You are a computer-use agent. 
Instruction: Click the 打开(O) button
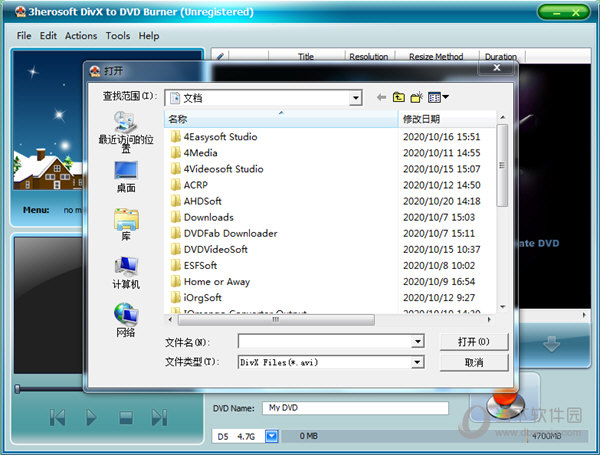click(x=474, y=341)
